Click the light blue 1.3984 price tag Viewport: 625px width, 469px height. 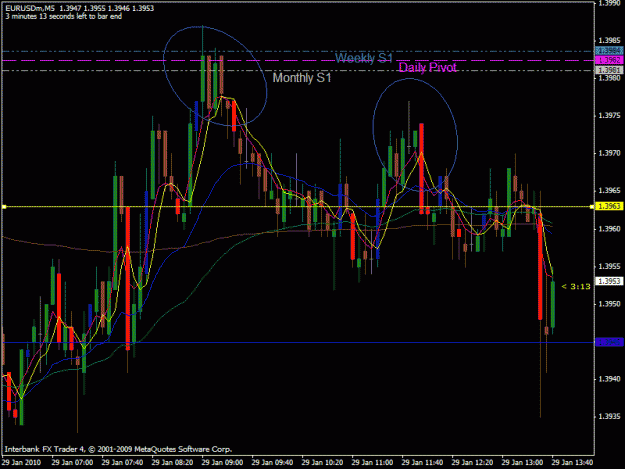click(x=609, y=51)
